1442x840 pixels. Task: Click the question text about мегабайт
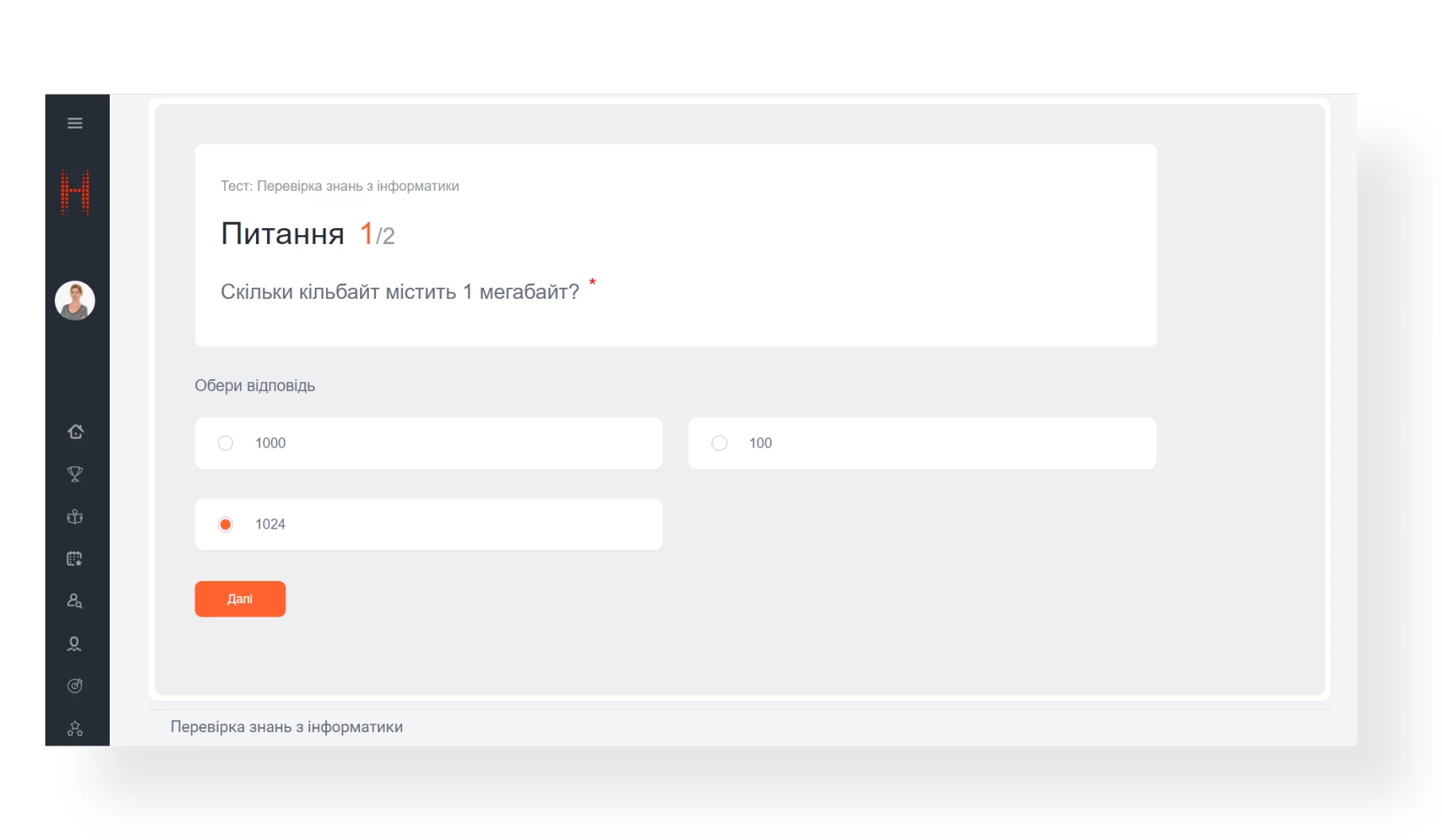click(x=400, y=292)
